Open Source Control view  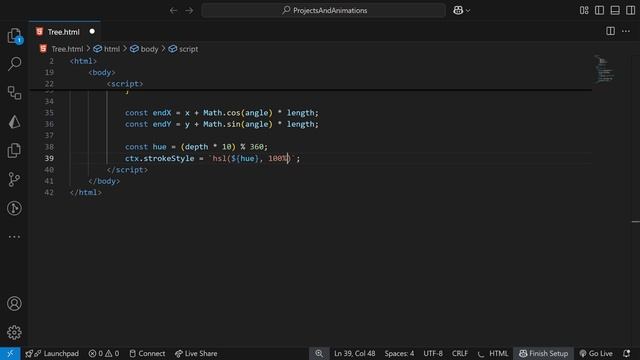point(14,179)
